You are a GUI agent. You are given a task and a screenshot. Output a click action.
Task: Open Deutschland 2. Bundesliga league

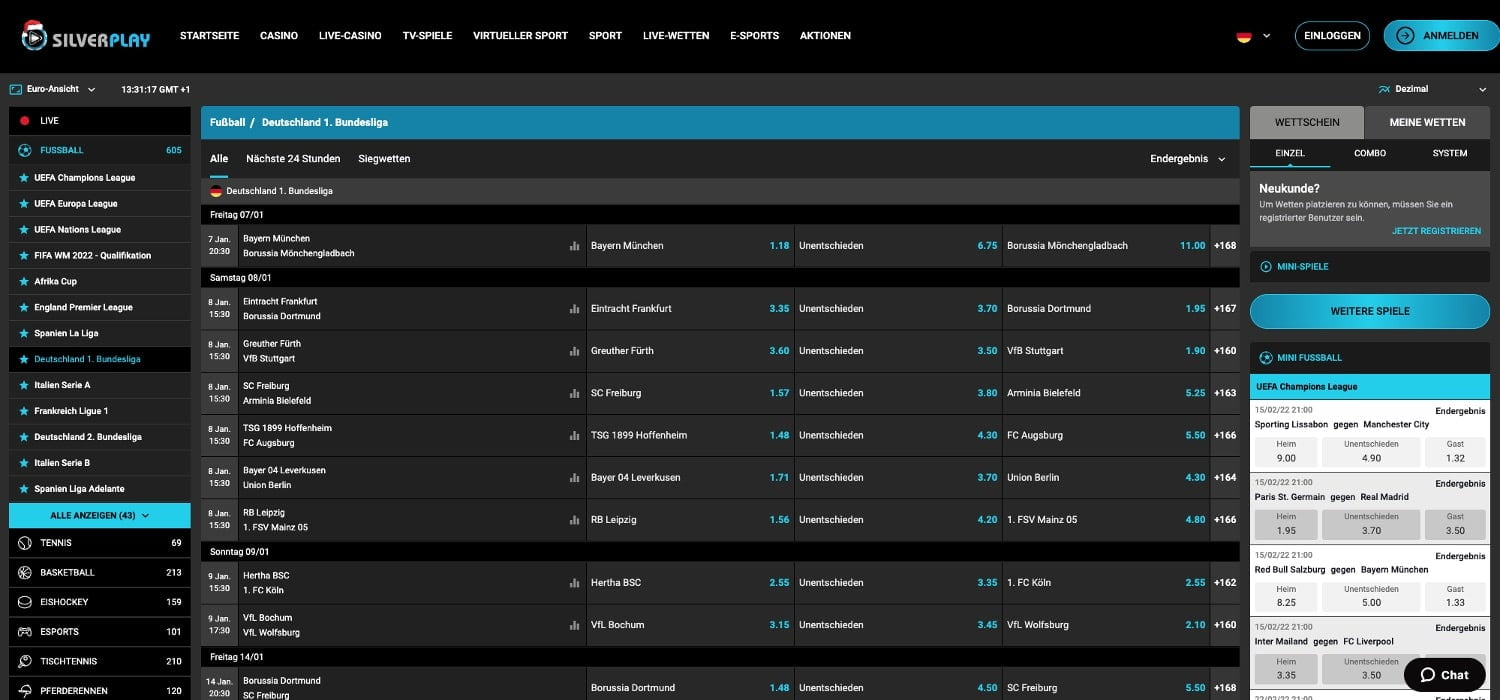tap(100, 437)
